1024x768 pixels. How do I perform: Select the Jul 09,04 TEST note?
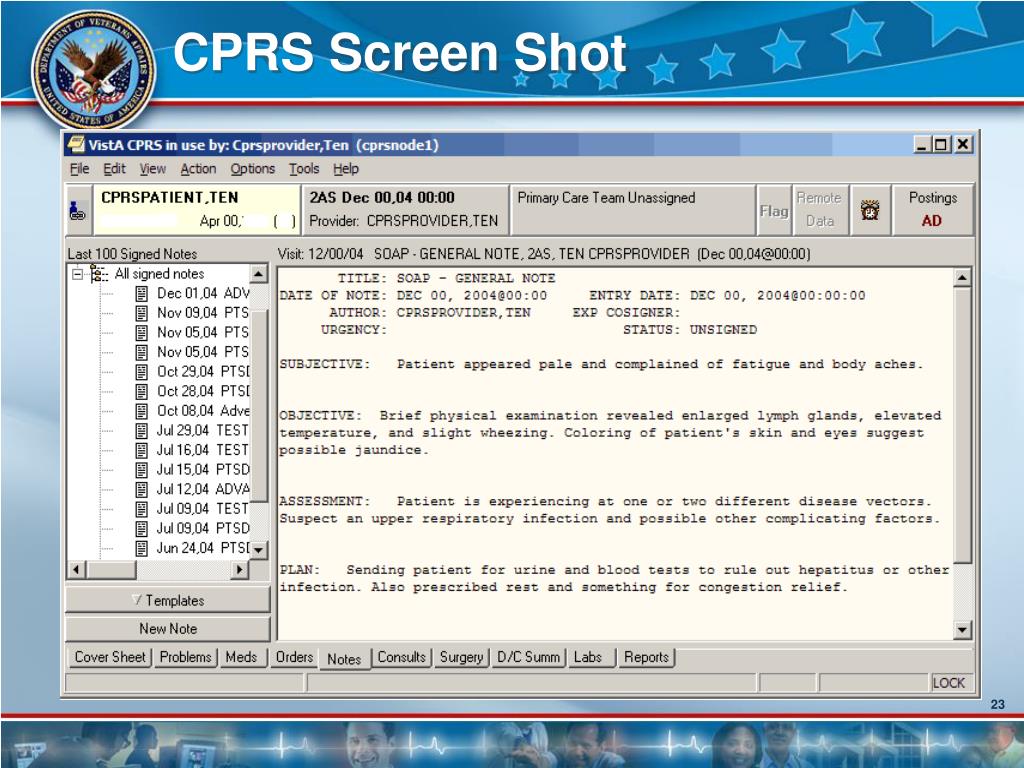pos(202,509)
